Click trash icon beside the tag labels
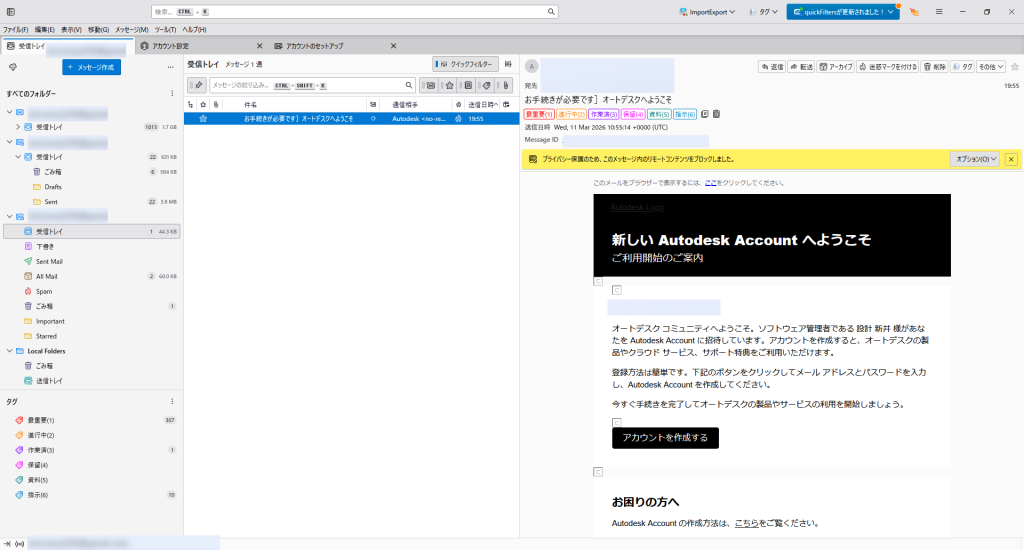1024x550 pixels. 716,114
